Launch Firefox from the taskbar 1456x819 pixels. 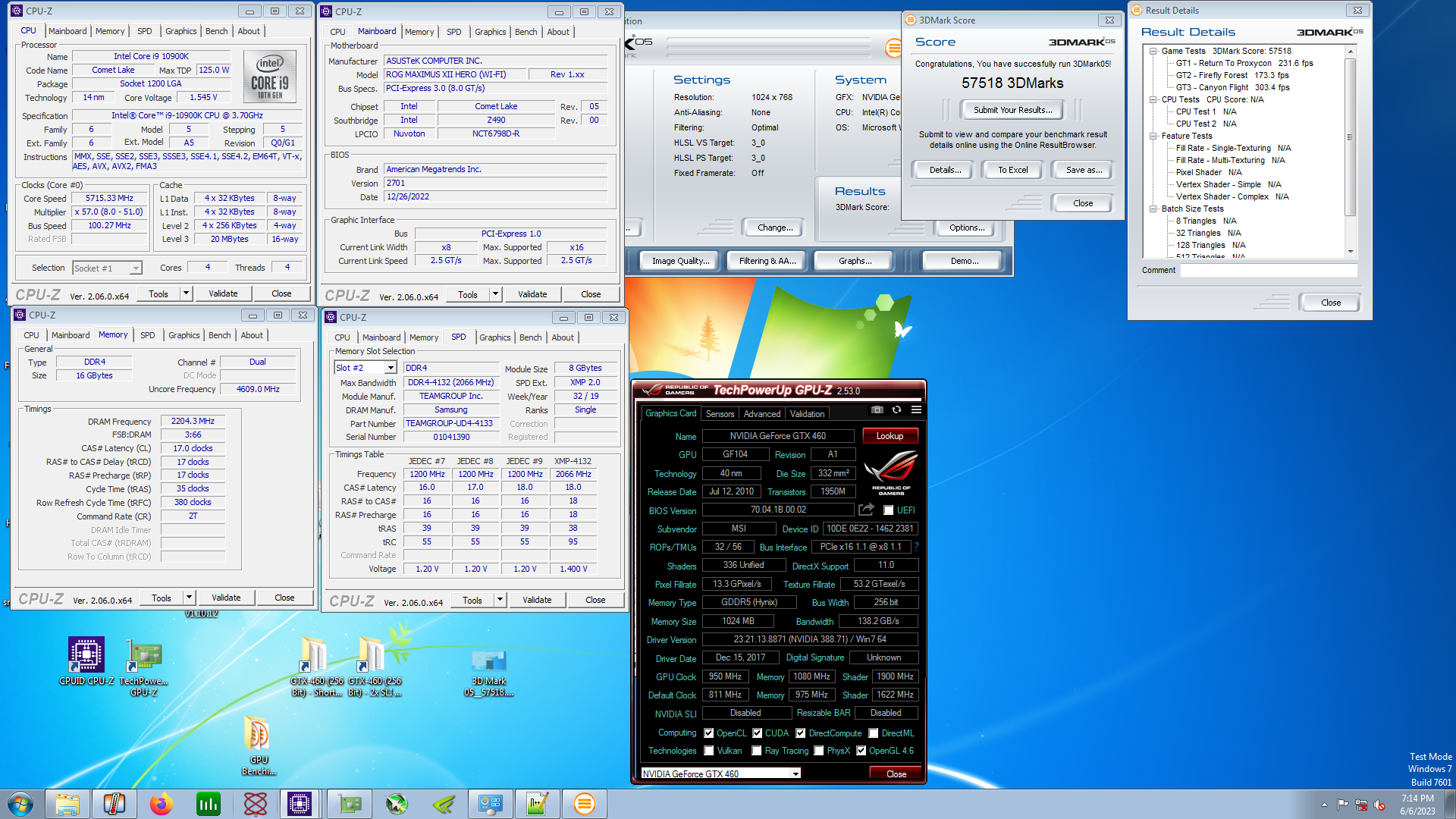pos(162,804)
